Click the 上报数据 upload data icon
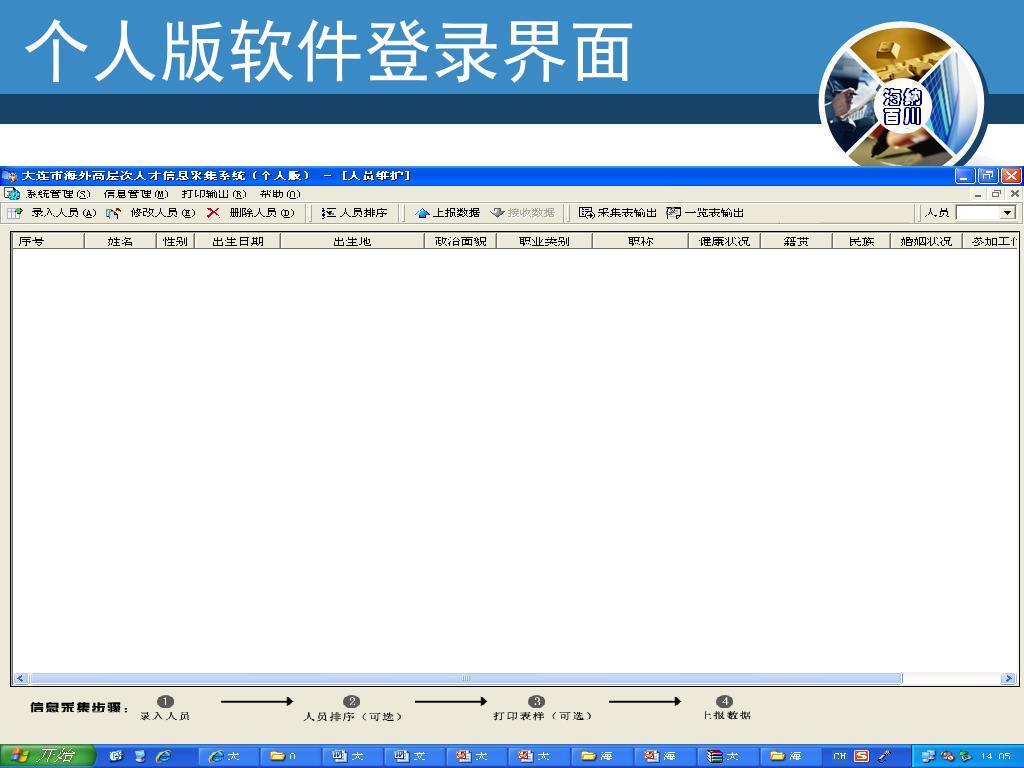 [422, 213]
